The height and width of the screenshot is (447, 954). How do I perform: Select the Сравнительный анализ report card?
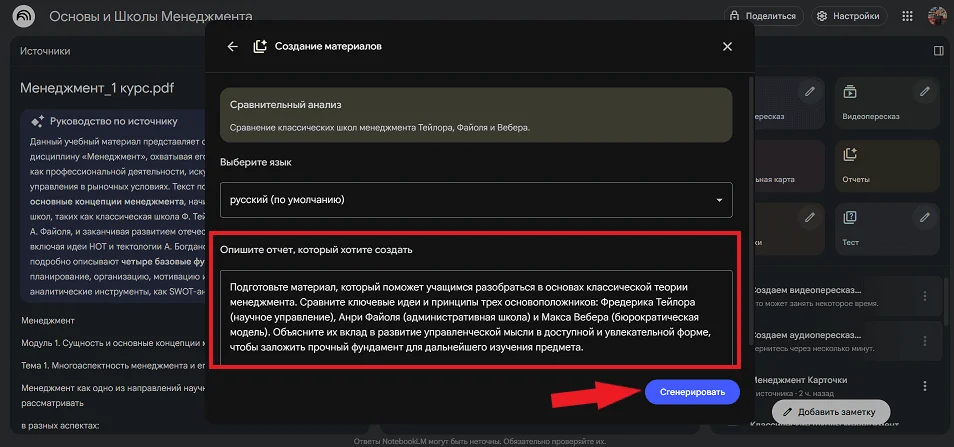click(x=476, y=115)
